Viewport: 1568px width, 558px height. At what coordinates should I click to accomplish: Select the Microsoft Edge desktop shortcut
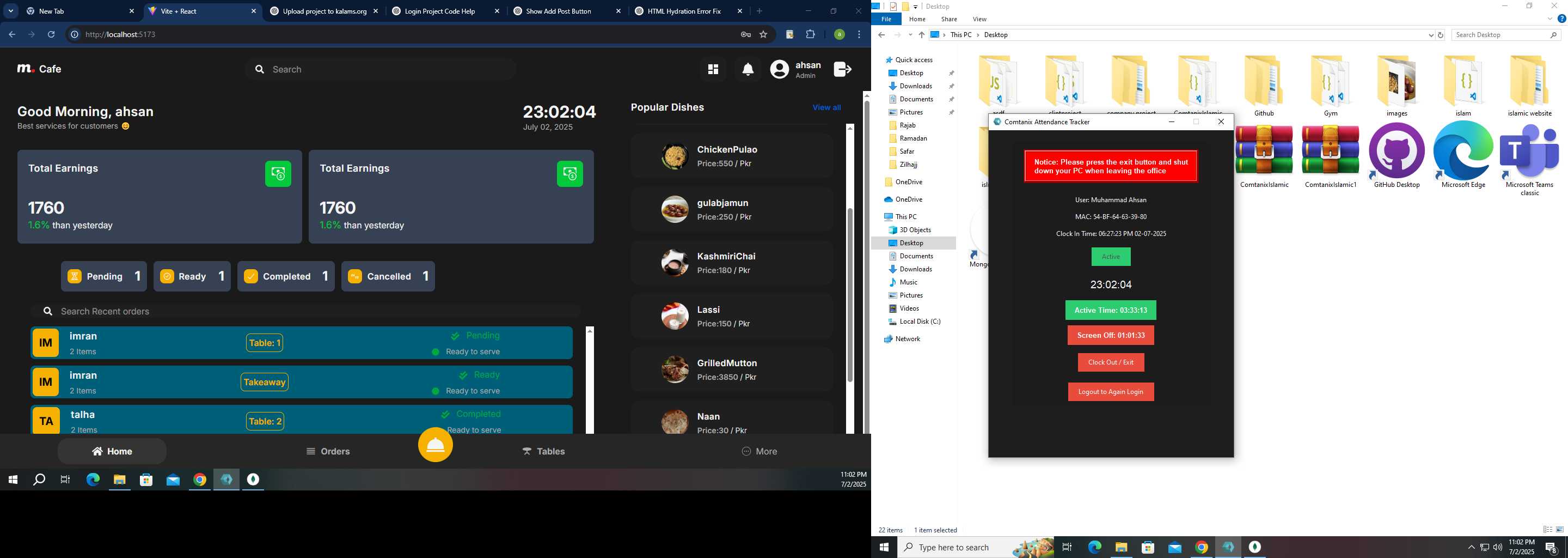pos(1463,156)
